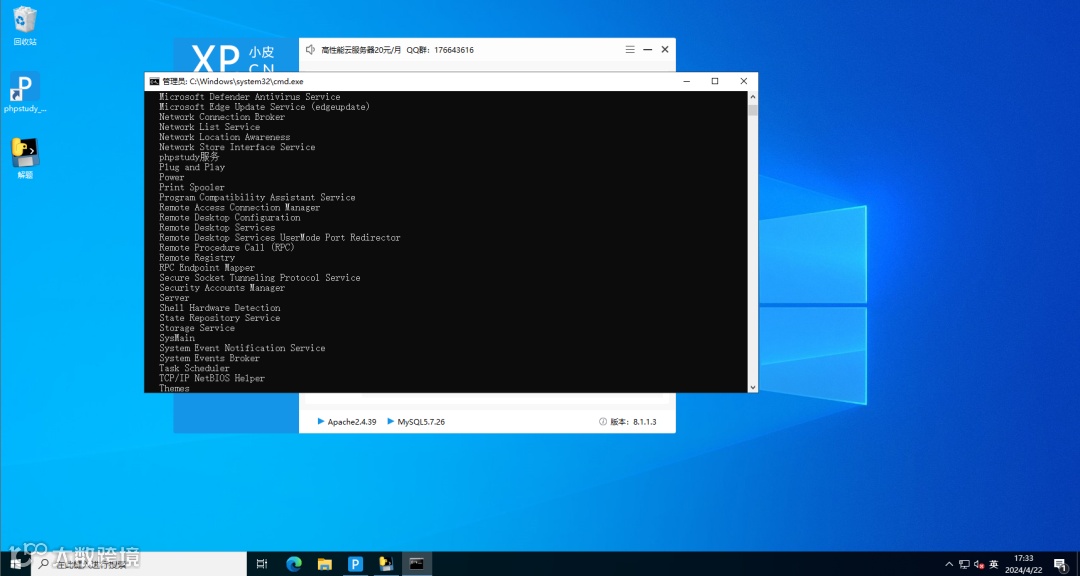
Task: Click the muted volume tray icon
Action: coord(979,564)
